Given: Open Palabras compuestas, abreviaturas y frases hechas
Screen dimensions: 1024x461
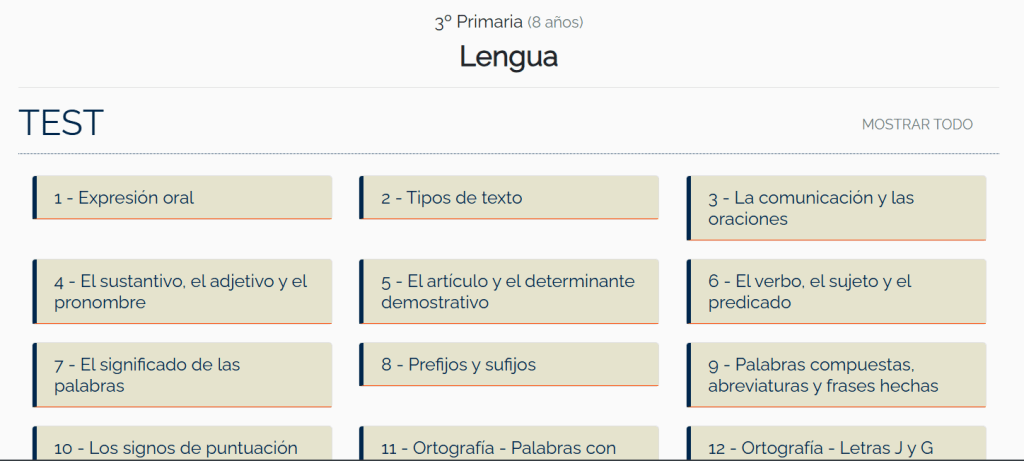Looking at the screenshot, I should point(836,375).
